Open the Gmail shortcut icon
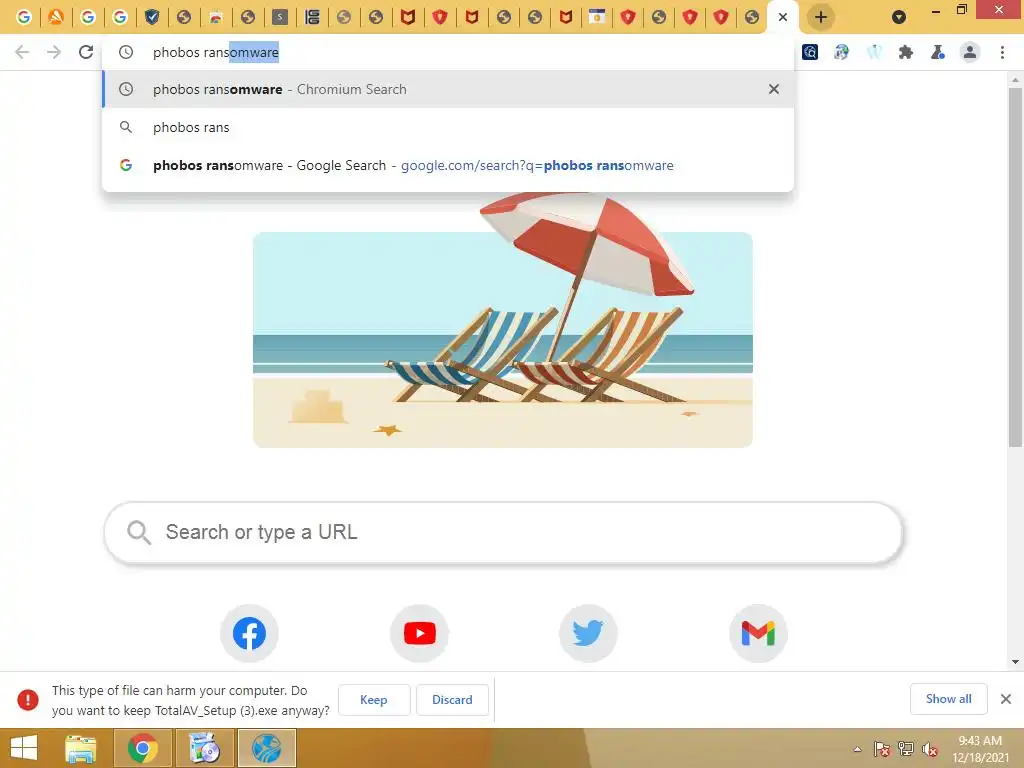The image size is (1024, 768). [x=758, y=633]
